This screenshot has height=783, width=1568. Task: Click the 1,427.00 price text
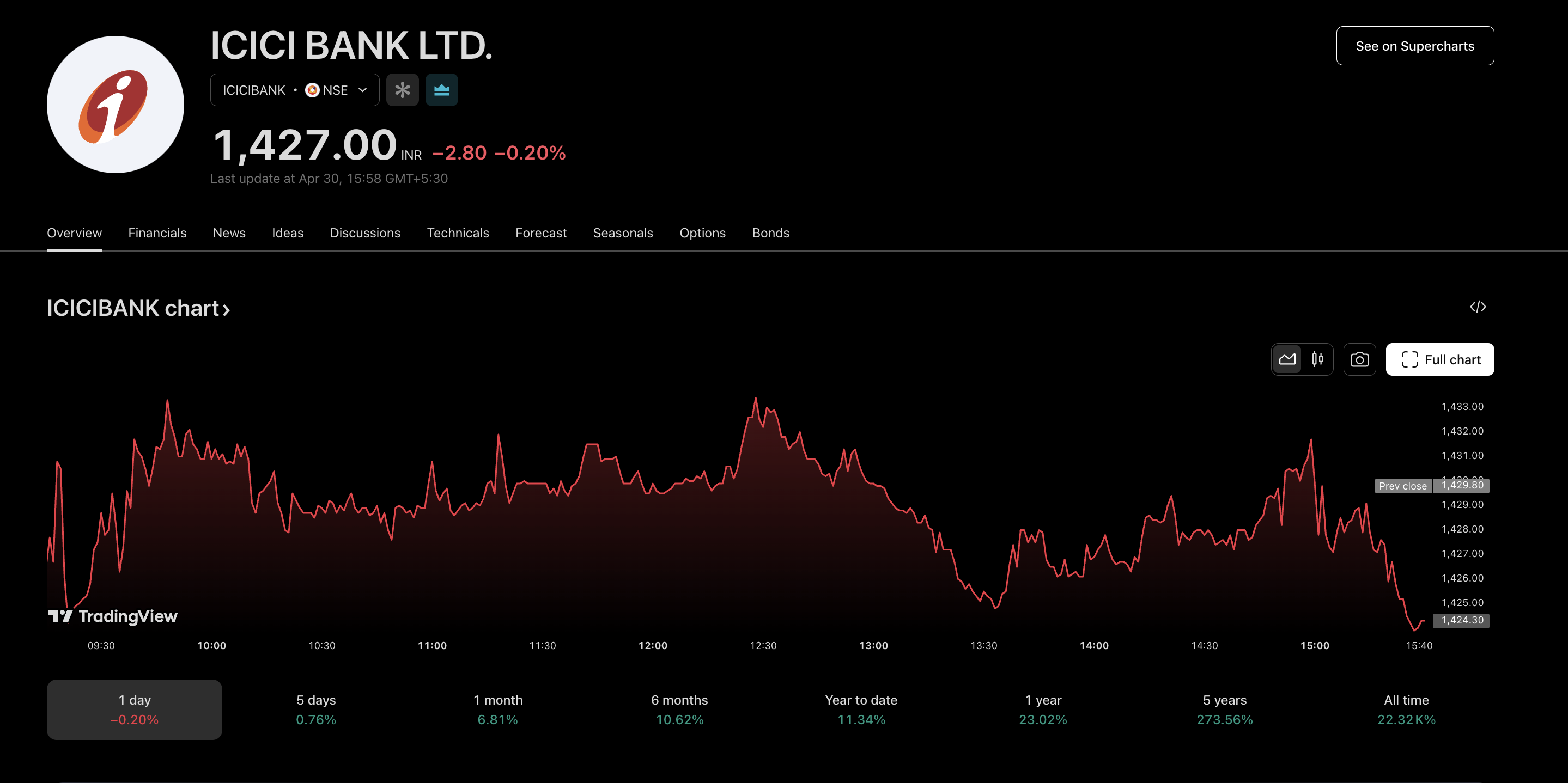point(305,145)
